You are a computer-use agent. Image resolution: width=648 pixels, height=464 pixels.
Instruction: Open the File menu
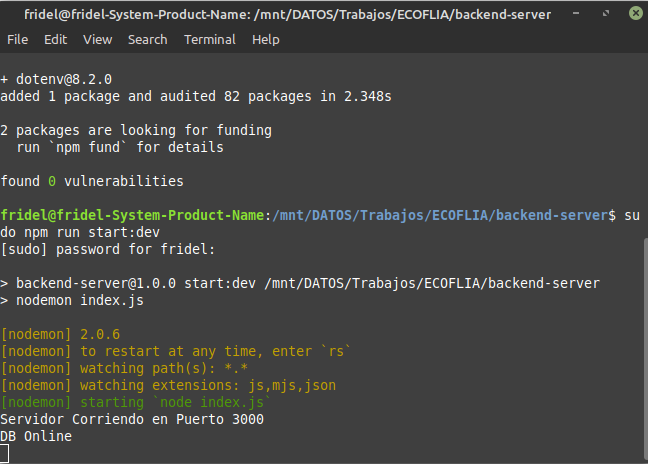pos(17,40)
